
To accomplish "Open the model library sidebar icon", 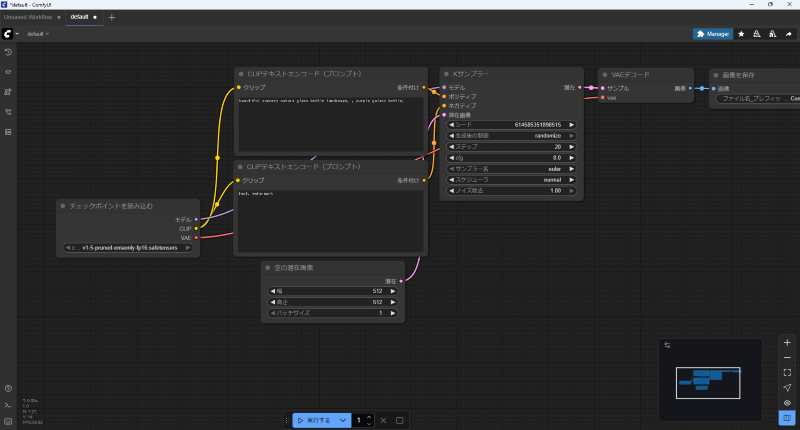I will coord(8,92).
